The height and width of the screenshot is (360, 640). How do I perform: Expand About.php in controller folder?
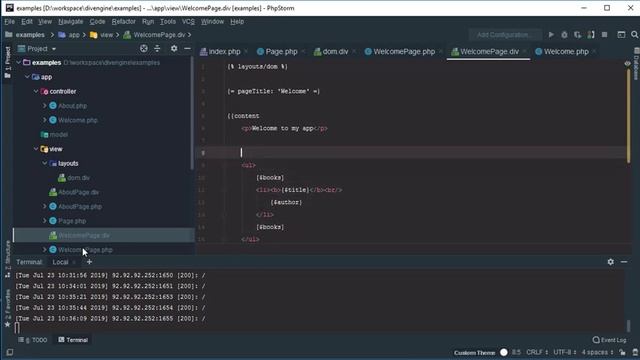point(44,106)
